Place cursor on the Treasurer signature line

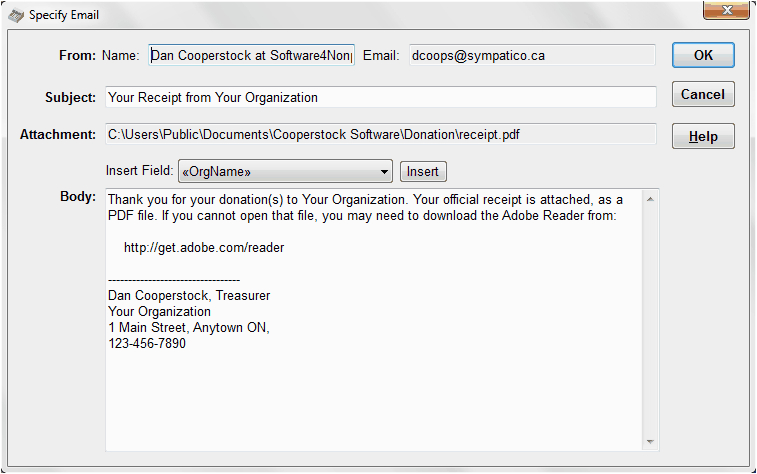(x=189, y=296)
